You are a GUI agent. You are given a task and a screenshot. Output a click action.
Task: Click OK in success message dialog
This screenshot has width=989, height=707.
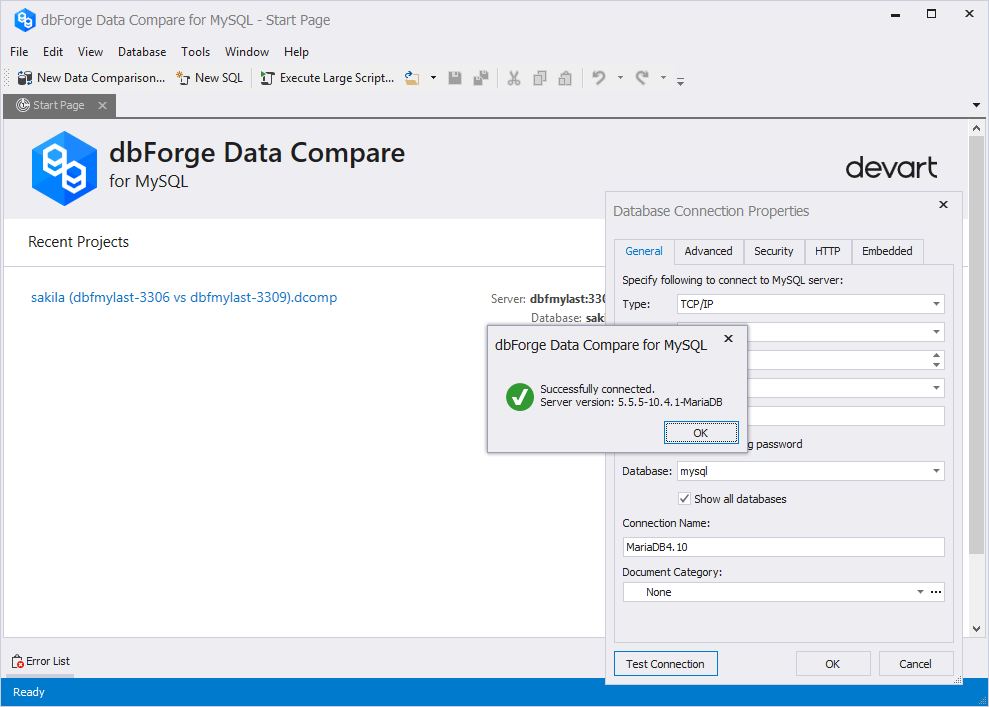(x=701, y=433)
